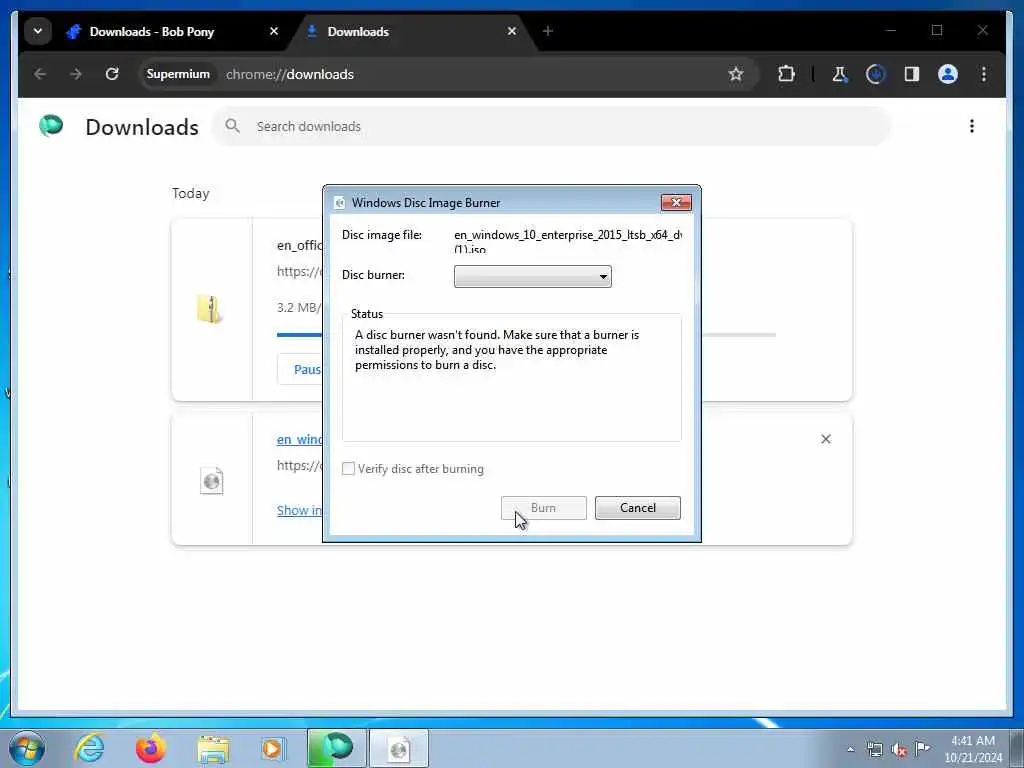Viewport: 1024px width, 768px height.
Task: Open Windows Explorer from taskbar
Action: (x=213, y=748)
